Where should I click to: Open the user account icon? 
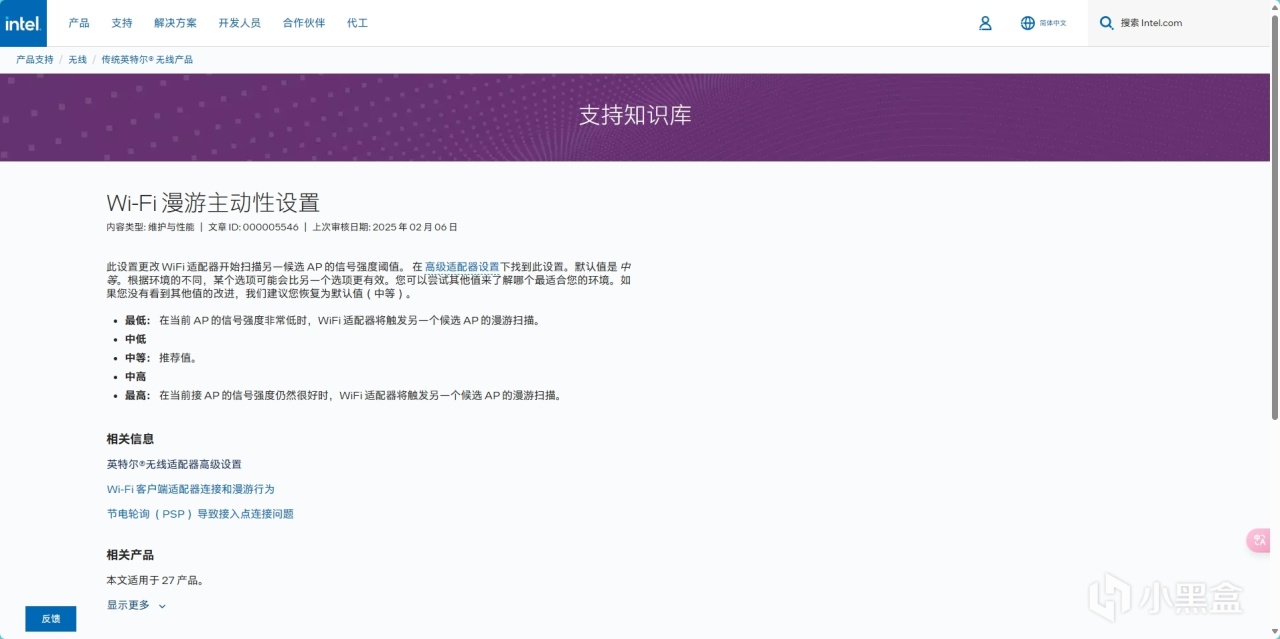[985, 23]
